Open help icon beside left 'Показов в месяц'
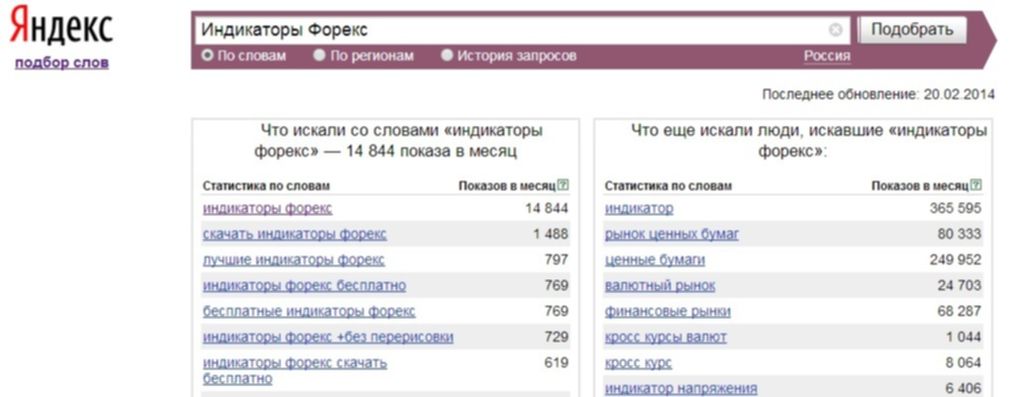The width and height of the screenshot is (1024, 397). click(564, 185)
